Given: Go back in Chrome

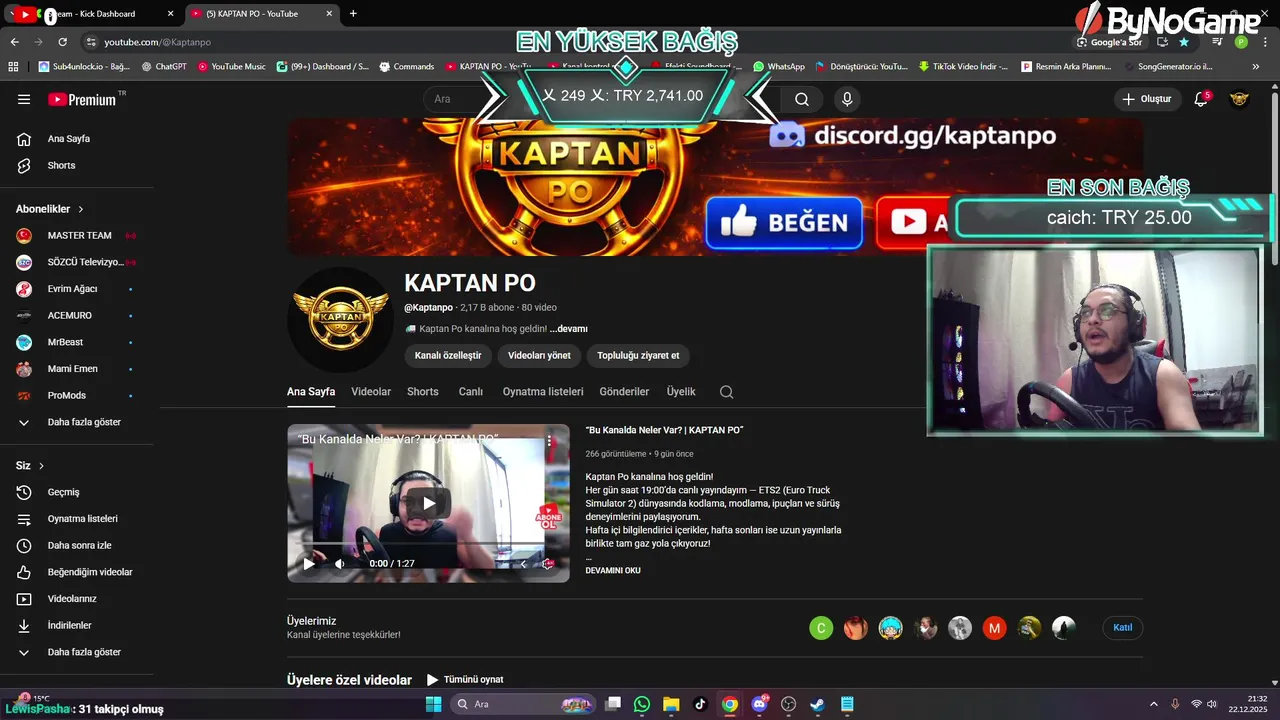Looking at the screenshot, I should coord(14,42).
